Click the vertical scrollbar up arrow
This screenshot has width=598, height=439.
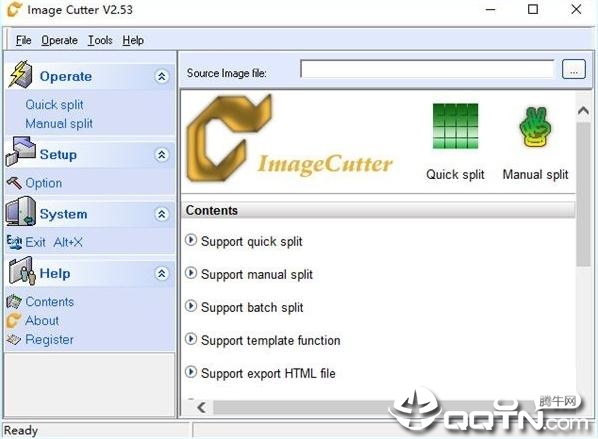pos(583,111)
